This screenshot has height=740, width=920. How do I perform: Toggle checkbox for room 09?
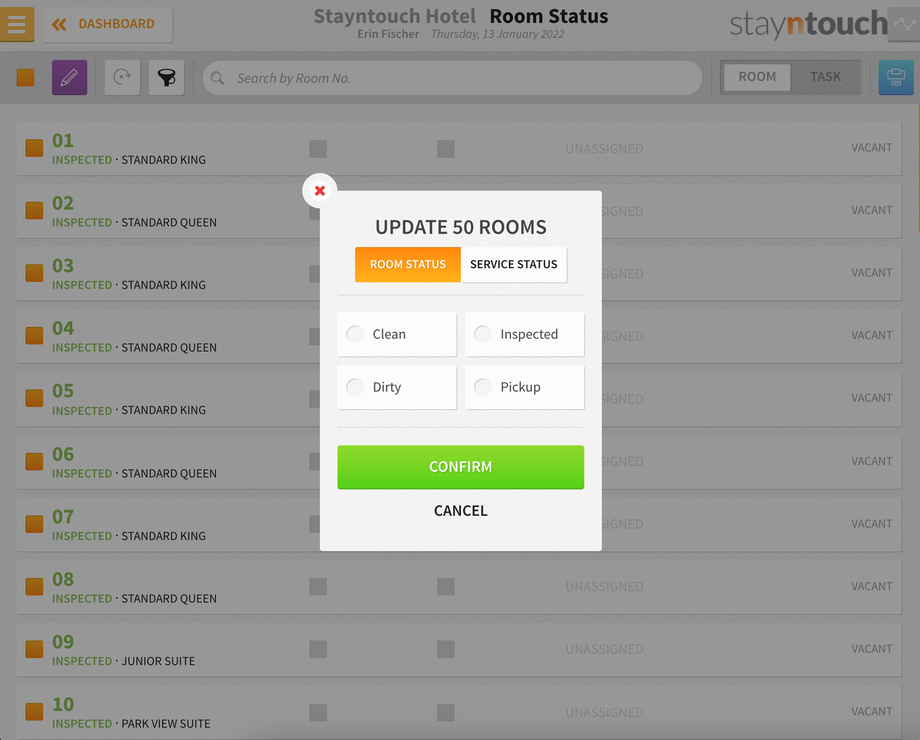coord(34,649)
